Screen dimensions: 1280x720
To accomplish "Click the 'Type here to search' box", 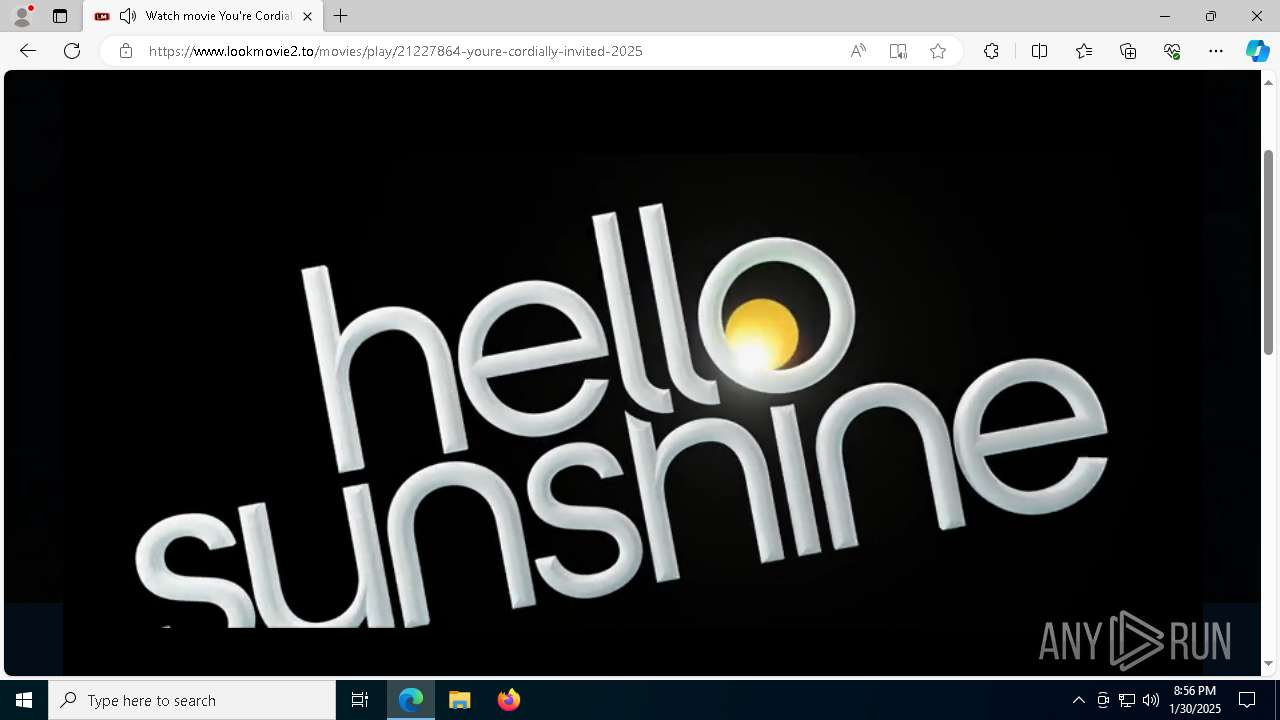I will pyautogui.click(x=192, y=700).
